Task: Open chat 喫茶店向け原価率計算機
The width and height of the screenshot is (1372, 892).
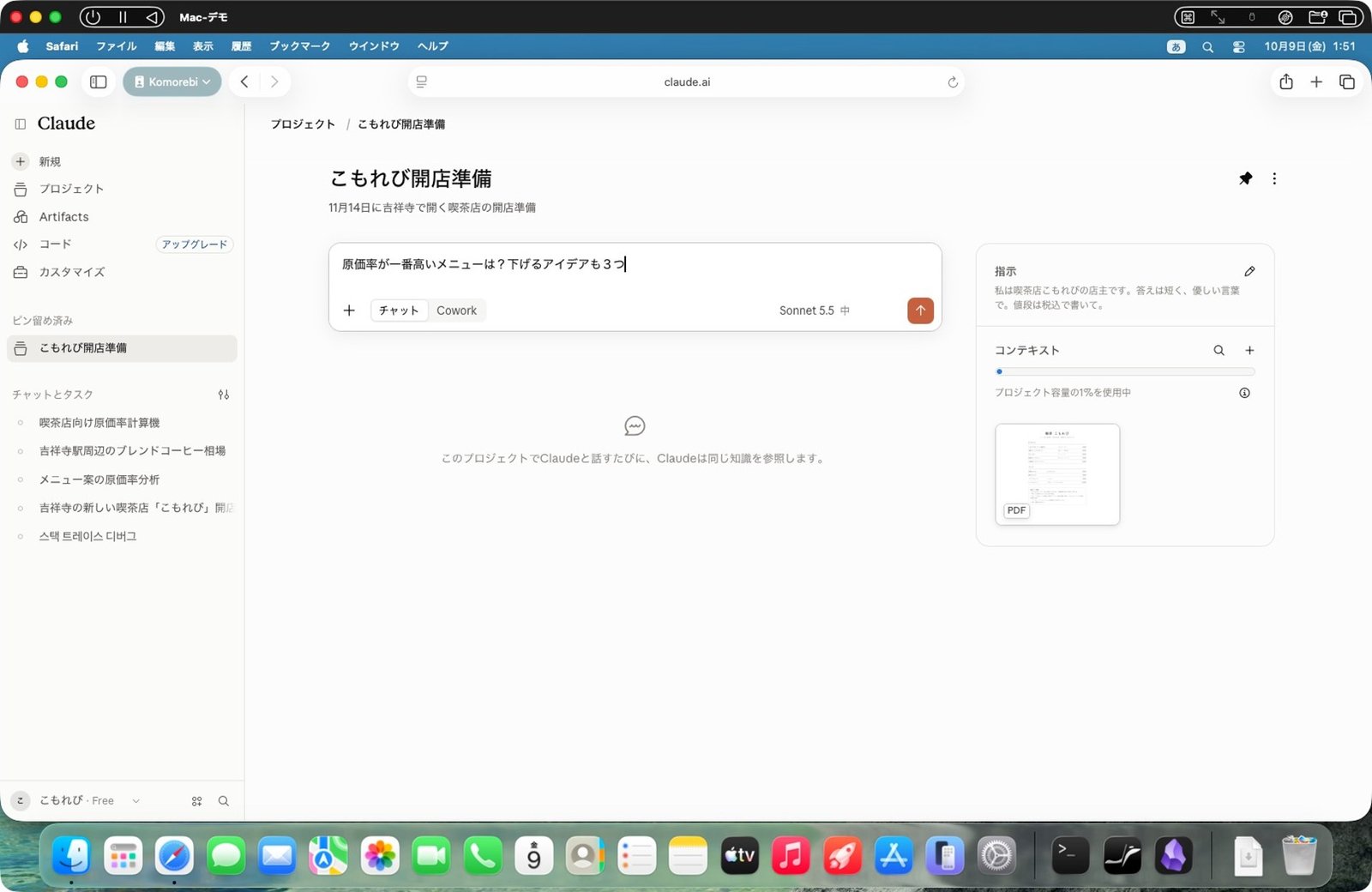Action: click(x=122, y=423)
